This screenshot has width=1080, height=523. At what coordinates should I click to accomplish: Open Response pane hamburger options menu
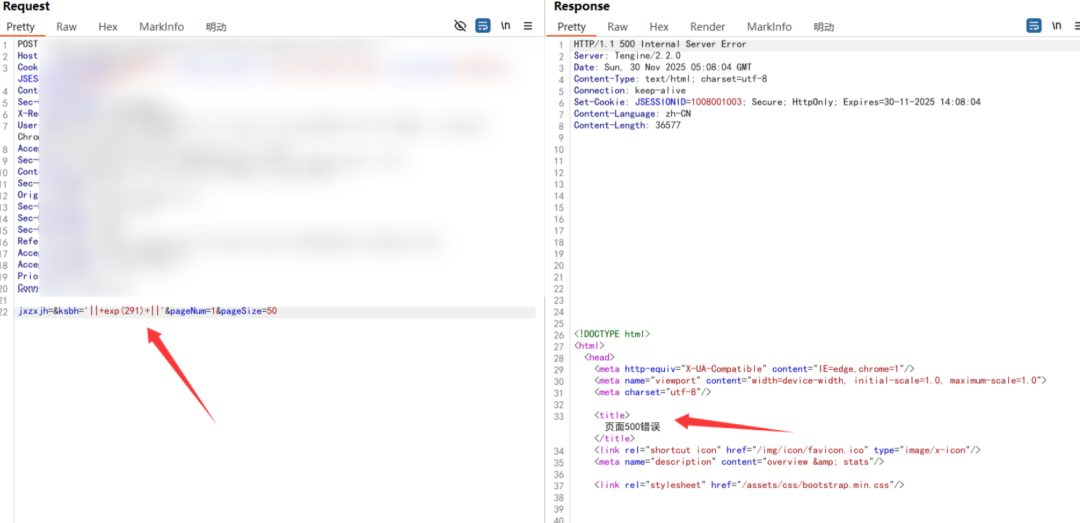1076,26
